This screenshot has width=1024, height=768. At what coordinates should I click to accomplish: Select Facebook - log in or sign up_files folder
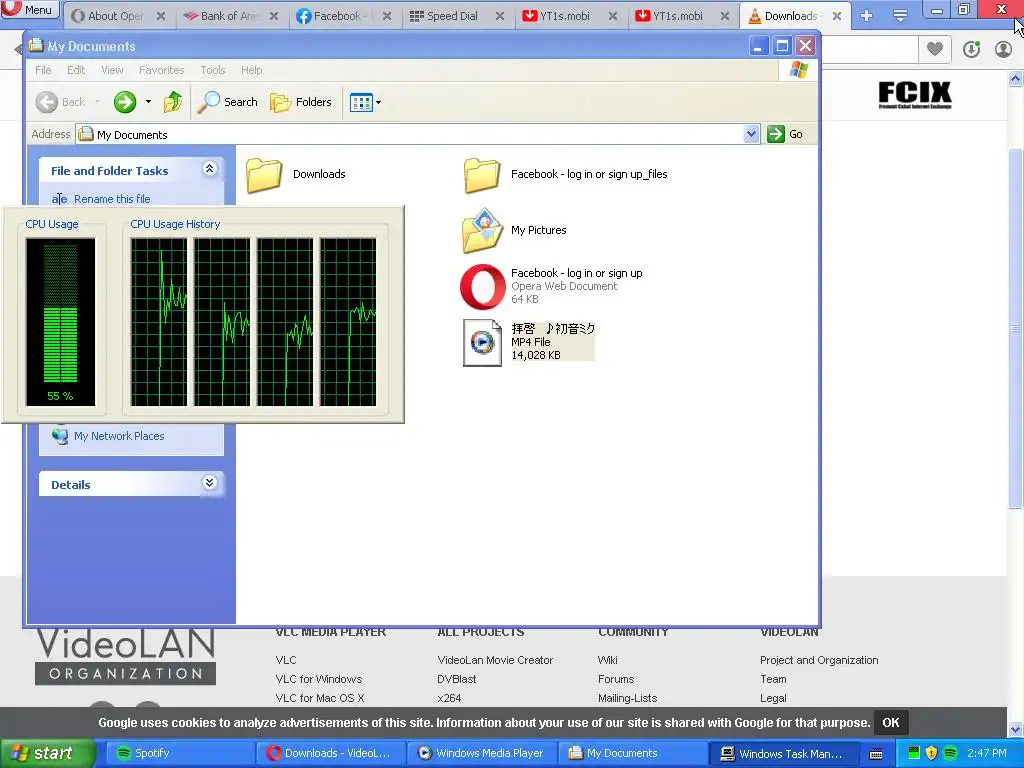(566, 174)
